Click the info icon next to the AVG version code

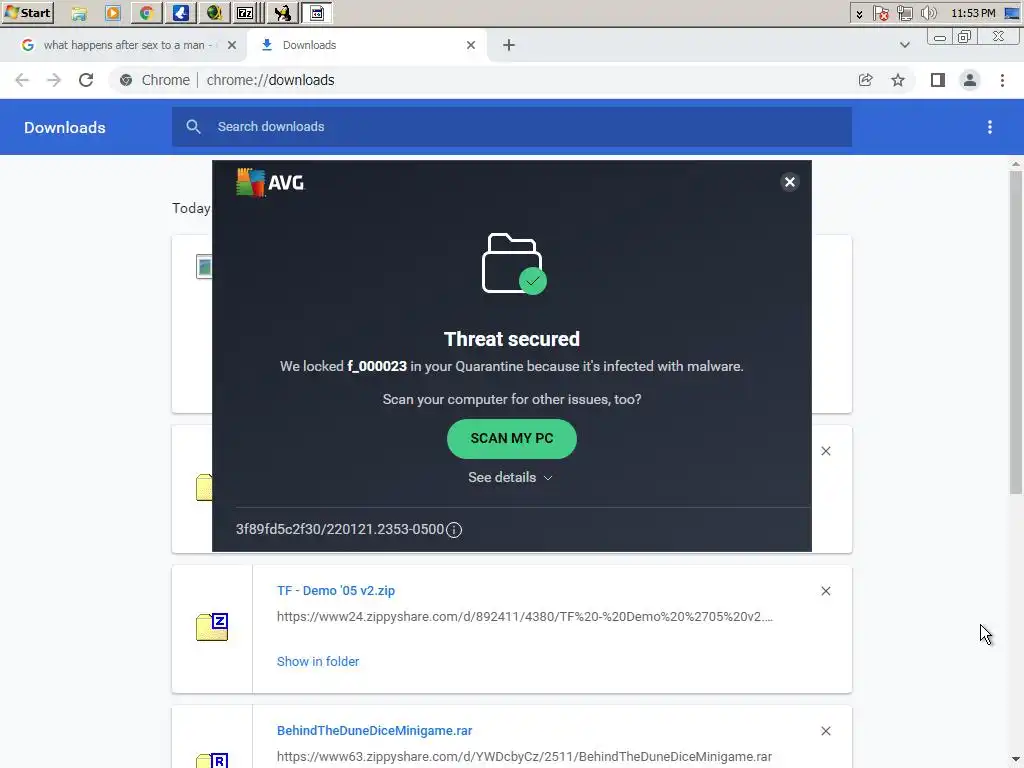[x=454, y=530]
